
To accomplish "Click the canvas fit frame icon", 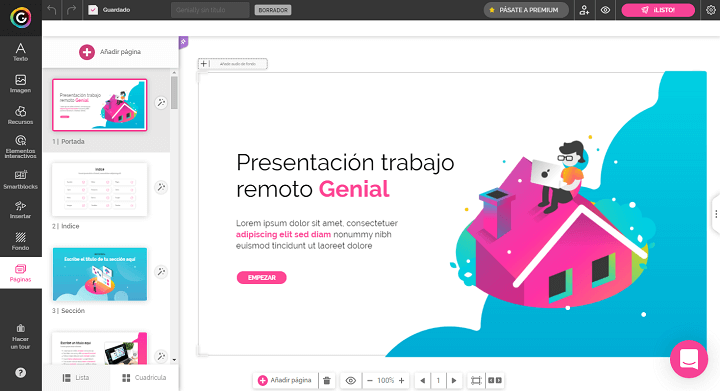I will [476, 380].
